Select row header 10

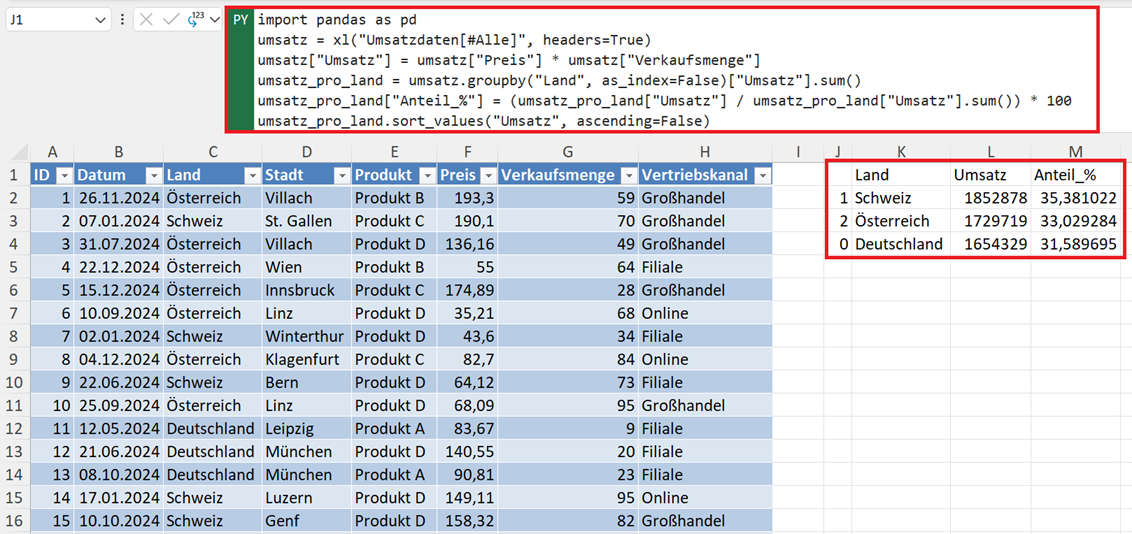click(x=15, y=382)
